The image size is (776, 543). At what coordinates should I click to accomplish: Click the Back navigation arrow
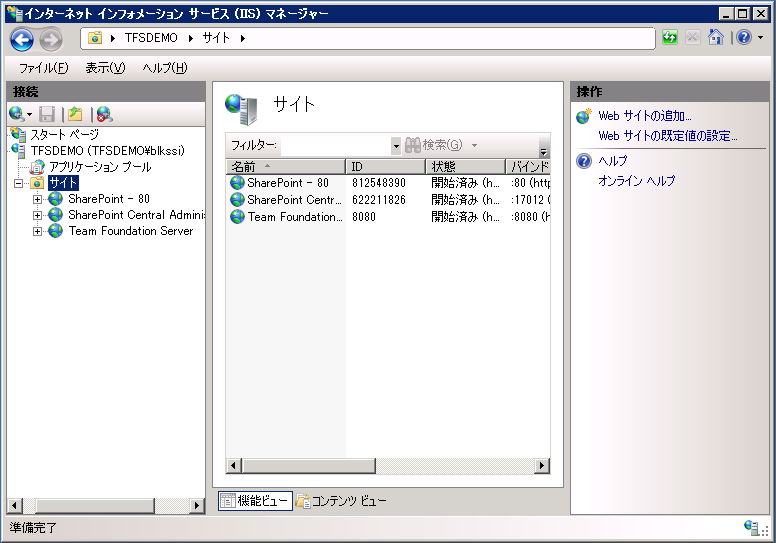[x=22, y=40]
